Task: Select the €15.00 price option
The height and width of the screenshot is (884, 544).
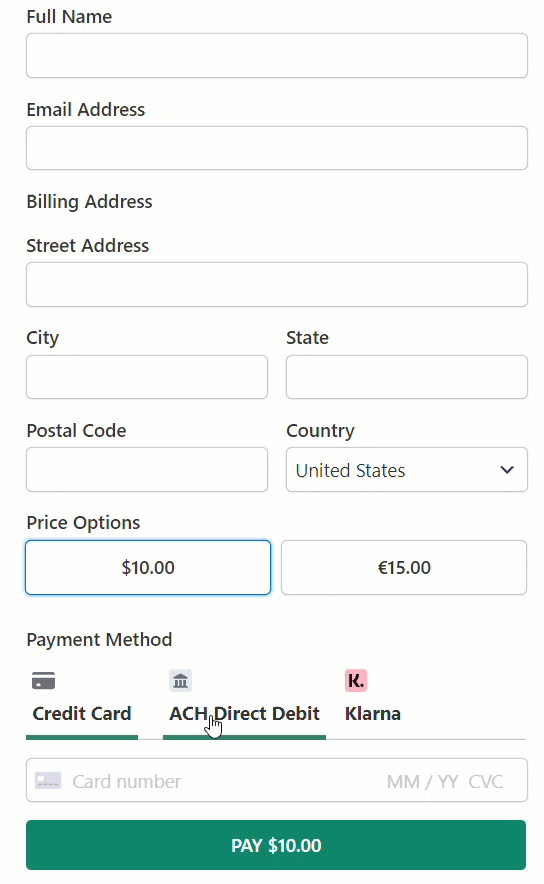Action: 404,567
